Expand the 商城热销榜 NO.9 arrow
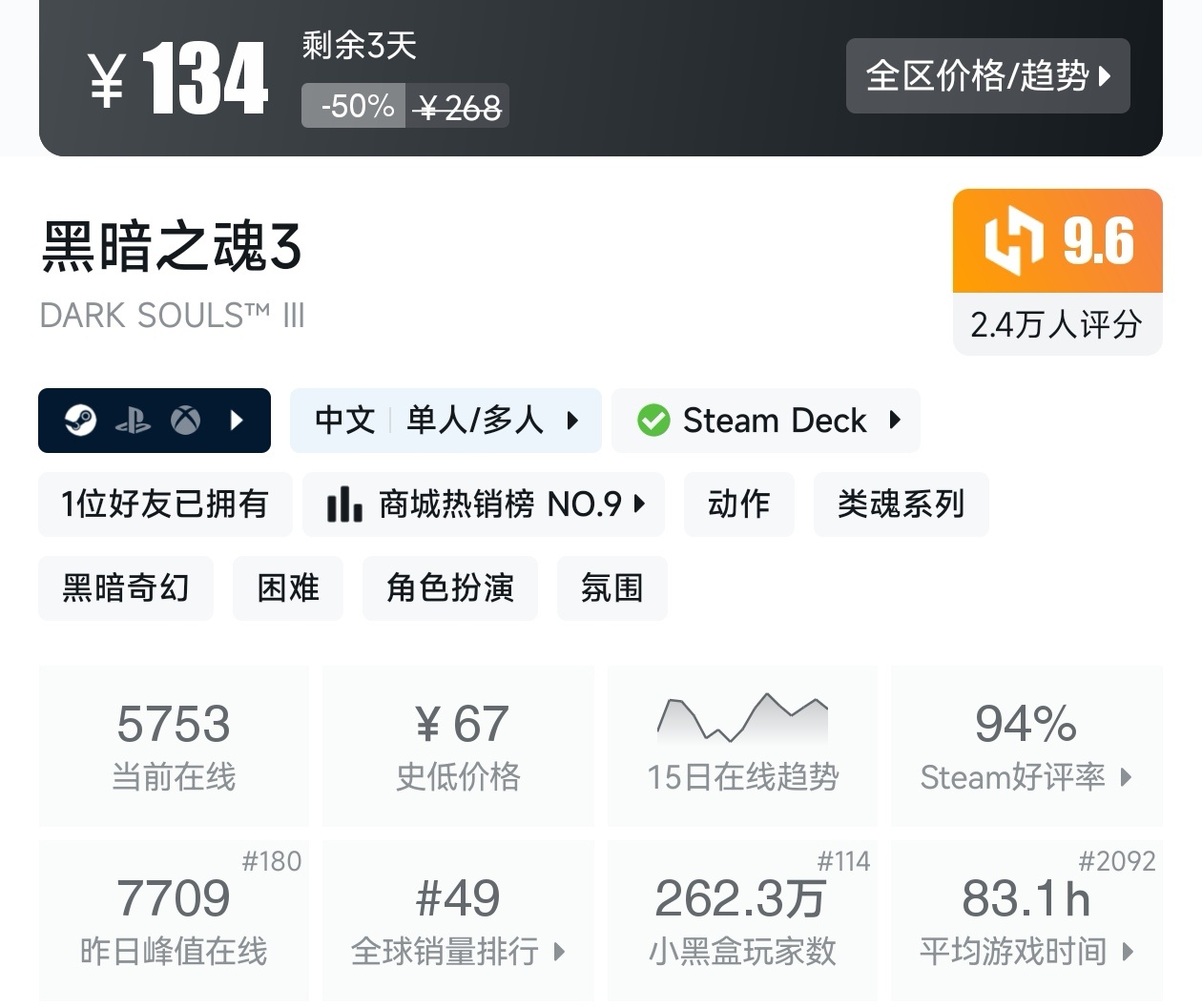 click(x=639, y=504)
